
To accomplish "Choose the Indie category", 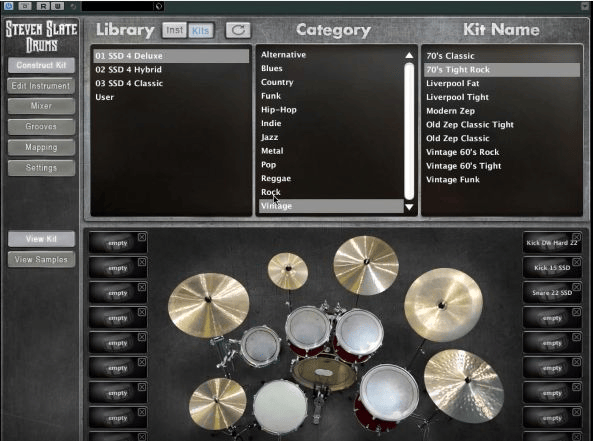I will coord(331,123).
